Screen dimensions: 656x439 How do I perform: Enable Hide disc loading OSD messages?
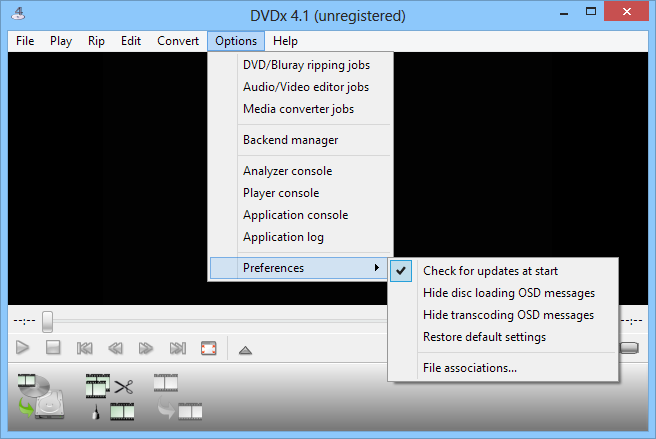click(x=503, y=293)
